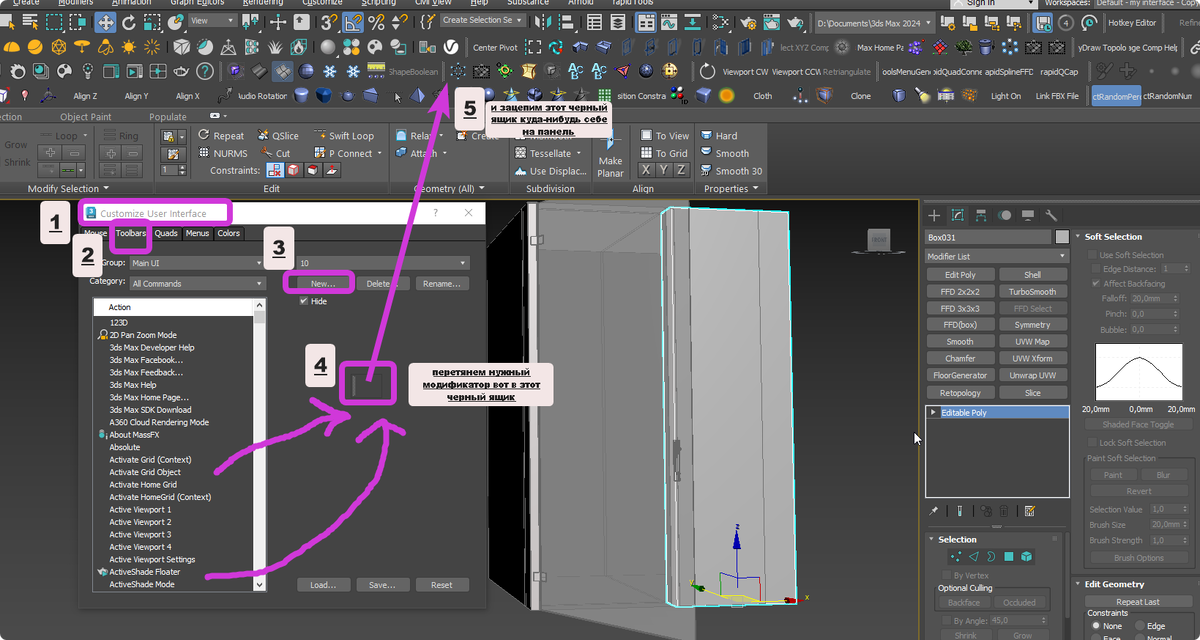Select the Move tool in main toolbar

tap(105, 21)
